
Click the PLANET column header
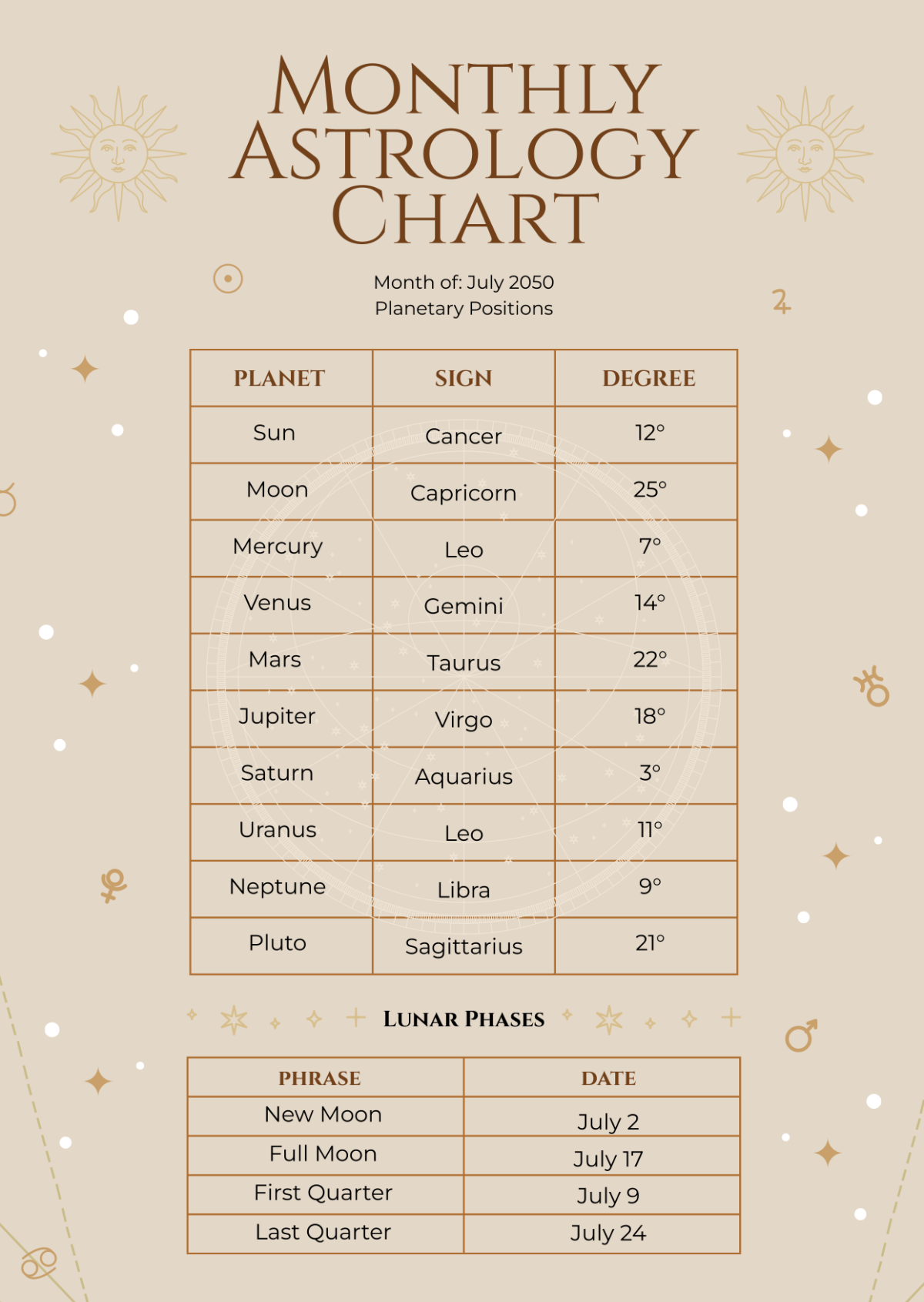point(280,378)
